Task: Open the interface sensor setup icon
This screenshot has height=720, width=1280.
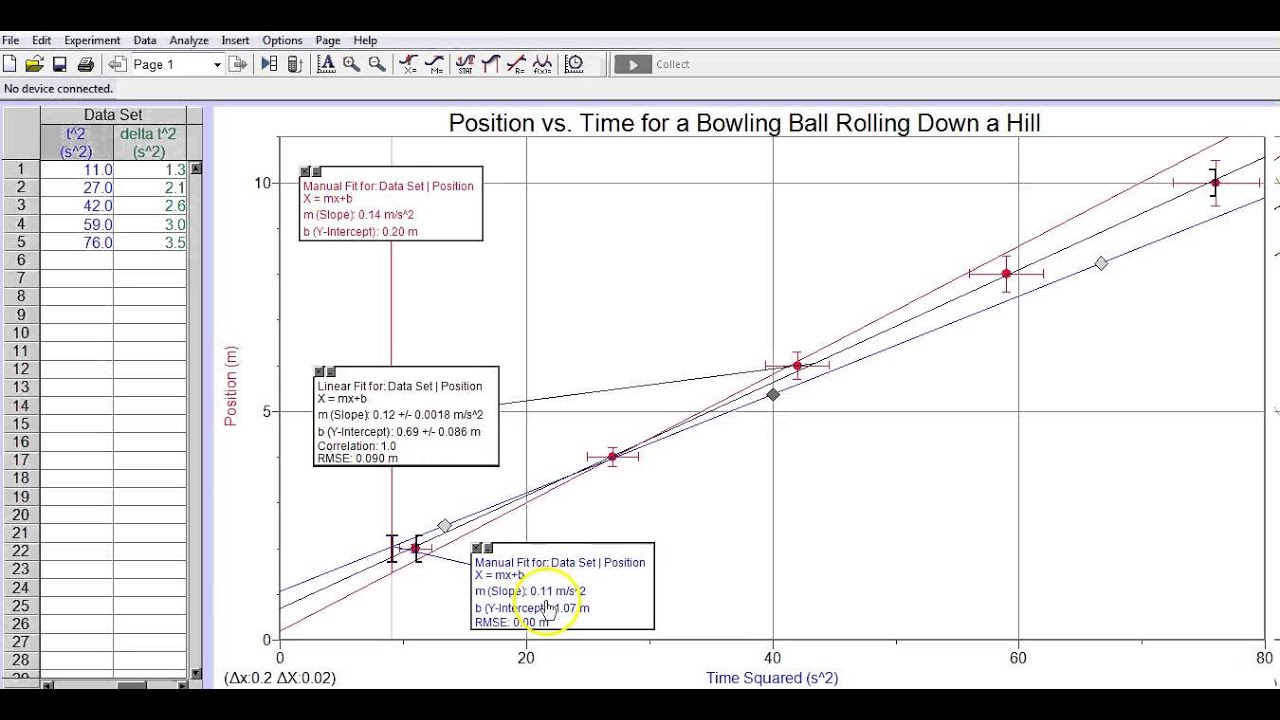Action: 294,64
